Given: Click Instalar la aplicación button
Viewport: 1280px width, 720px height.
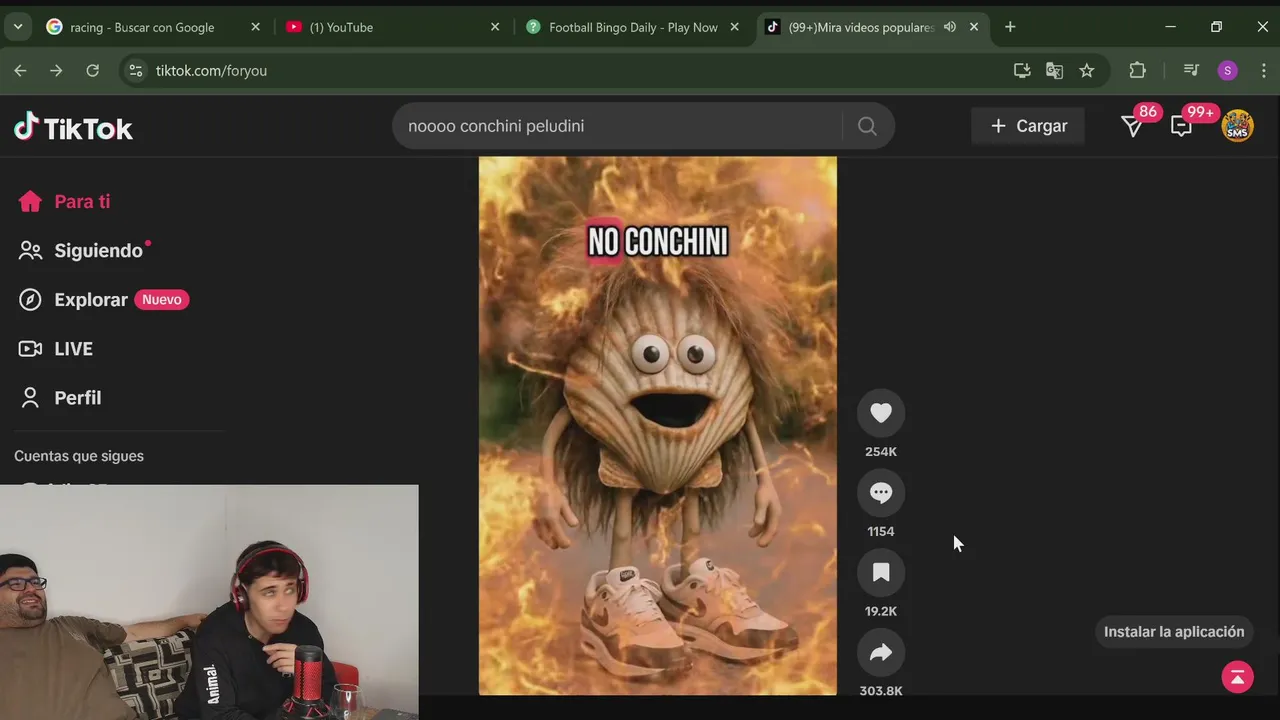Looking at the screenshot, I should coord(1174,632).
